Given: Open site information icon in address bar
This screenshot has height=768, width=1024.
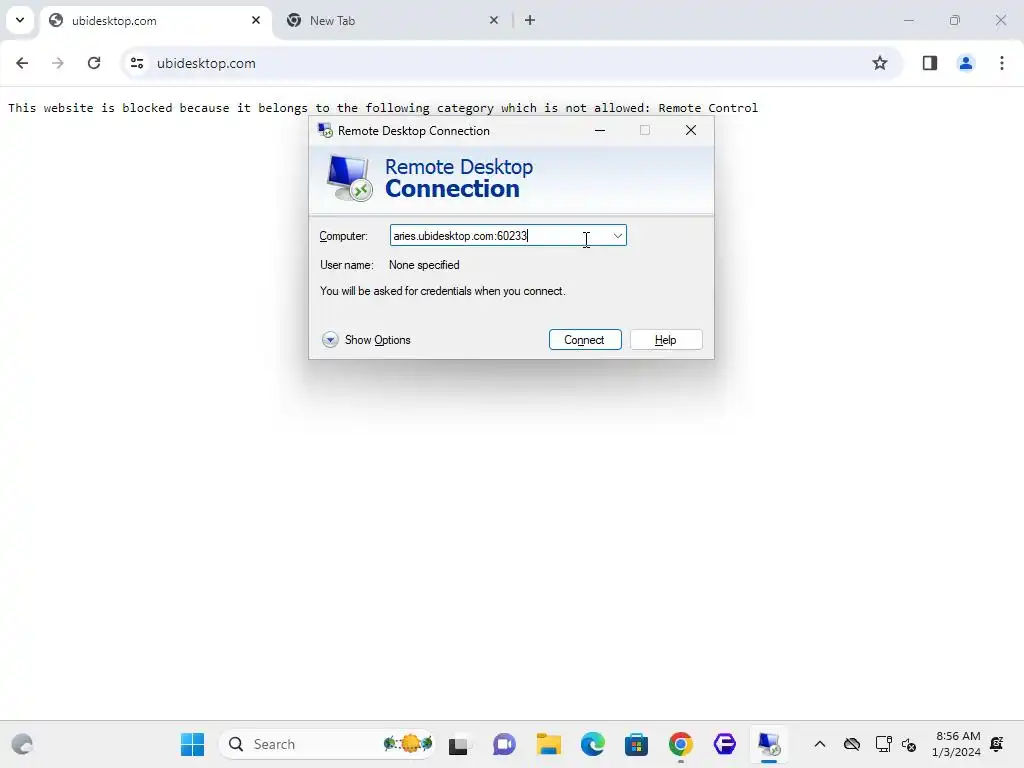Looking at the screenshot, I should 137,63.
